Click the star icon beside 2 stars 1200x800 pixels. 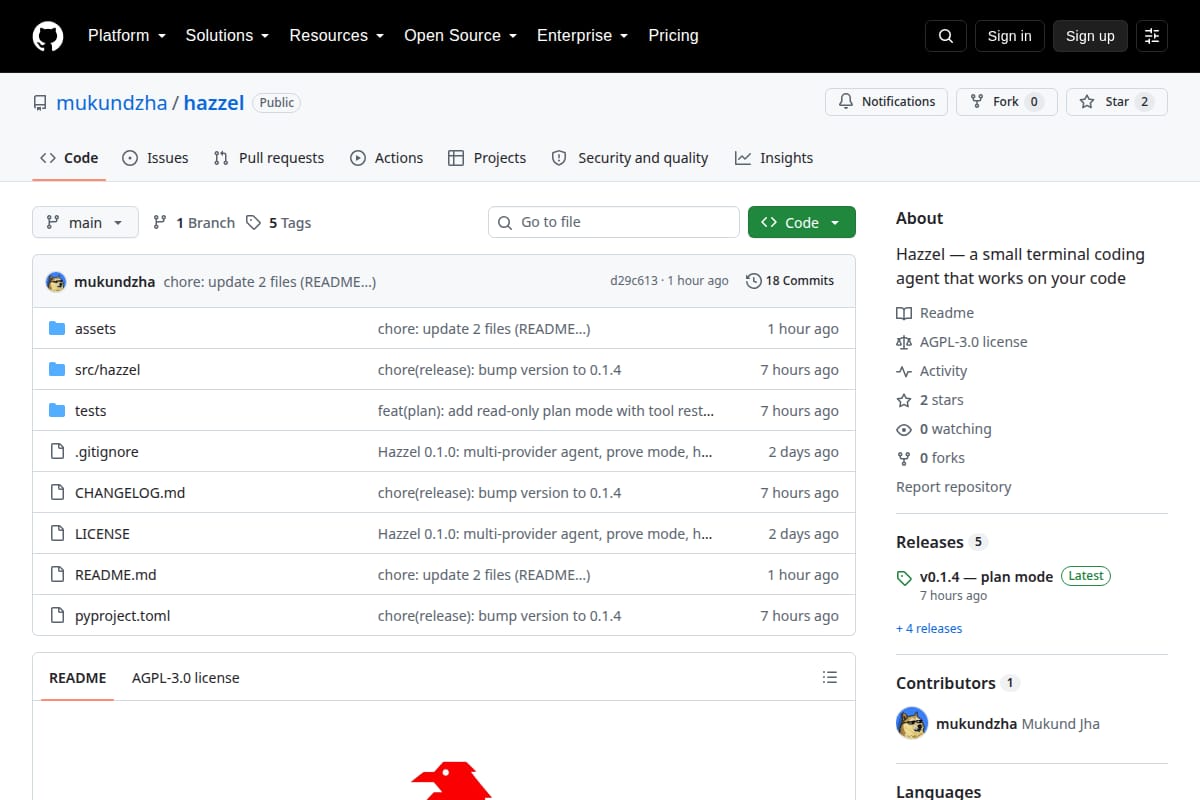pyautogui.click(x=904, y=400)
